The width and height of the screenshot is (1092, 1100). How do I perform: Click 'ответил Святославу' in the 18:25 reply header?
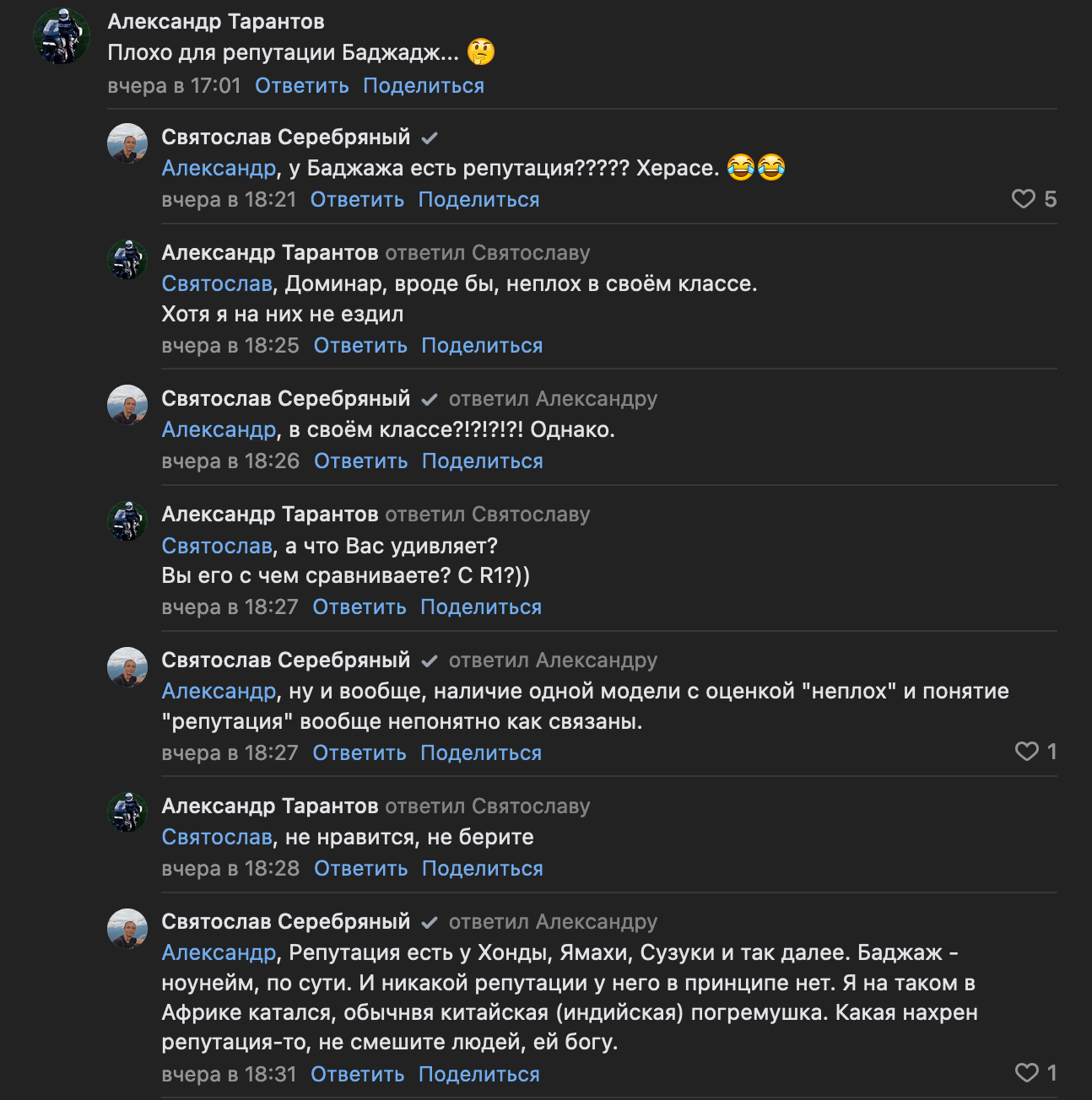[488, 253]
